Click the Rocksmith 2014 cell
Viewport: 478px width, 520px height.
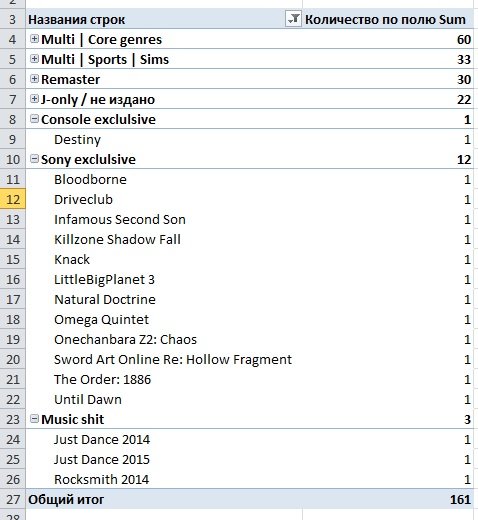pos(164,479)
